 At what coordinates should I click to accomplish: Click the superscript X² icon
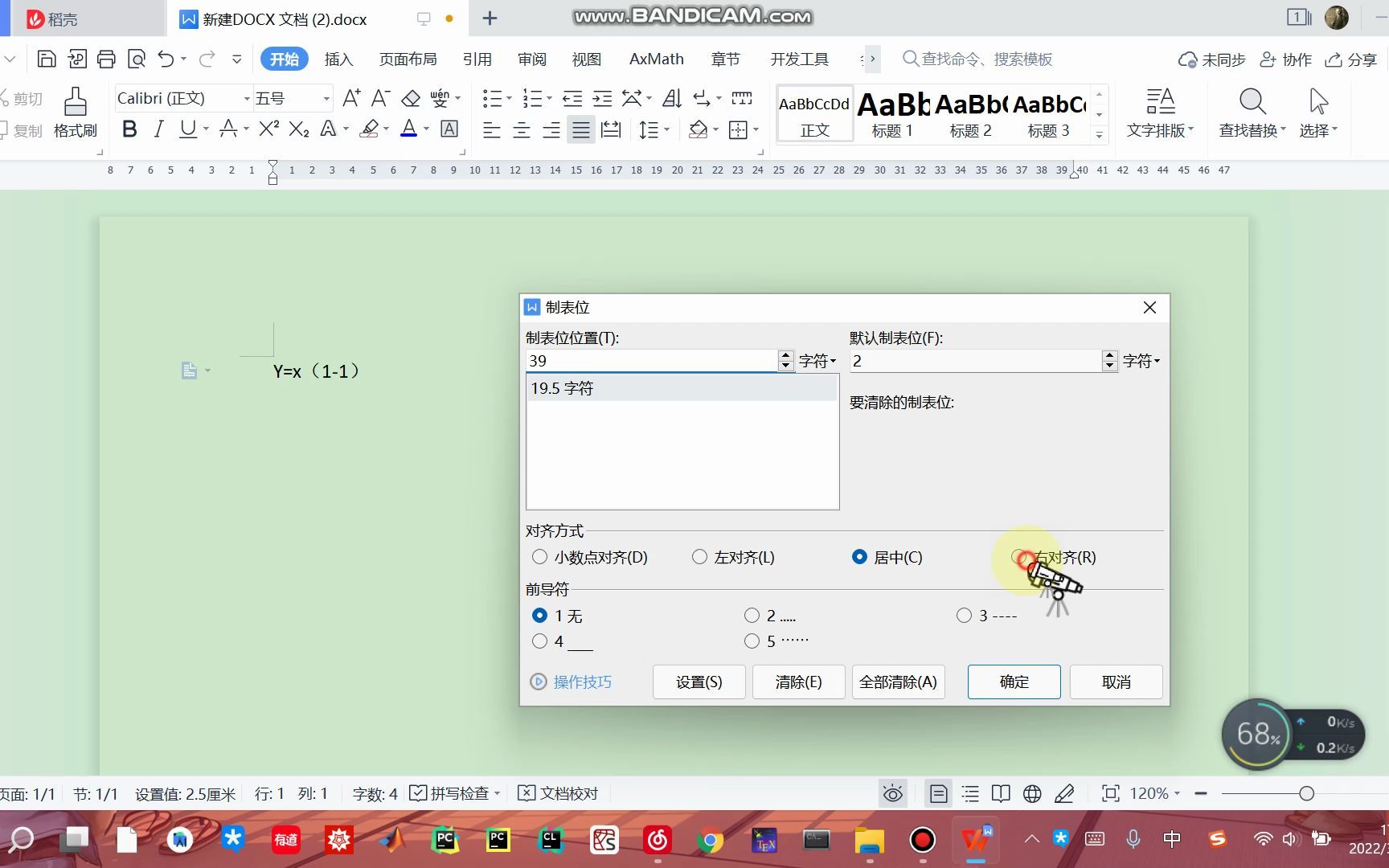click(268, 129)
